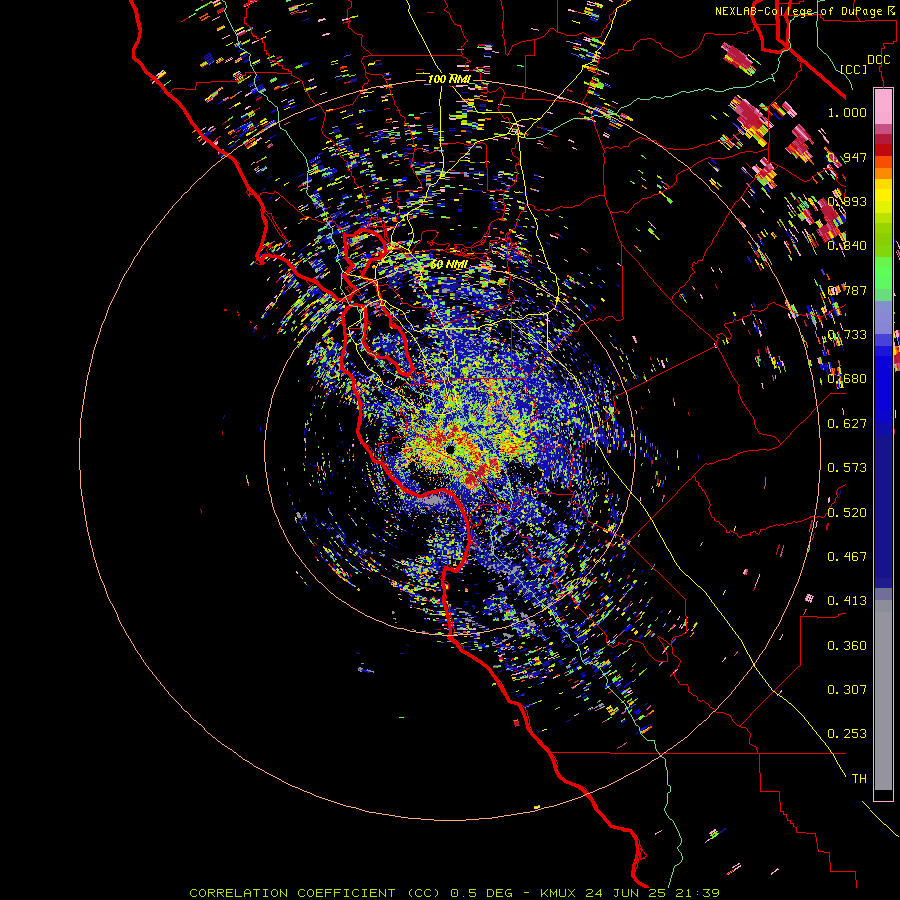
Task: Pick the gray color bar segment
Action: click(x=883, y=695)
